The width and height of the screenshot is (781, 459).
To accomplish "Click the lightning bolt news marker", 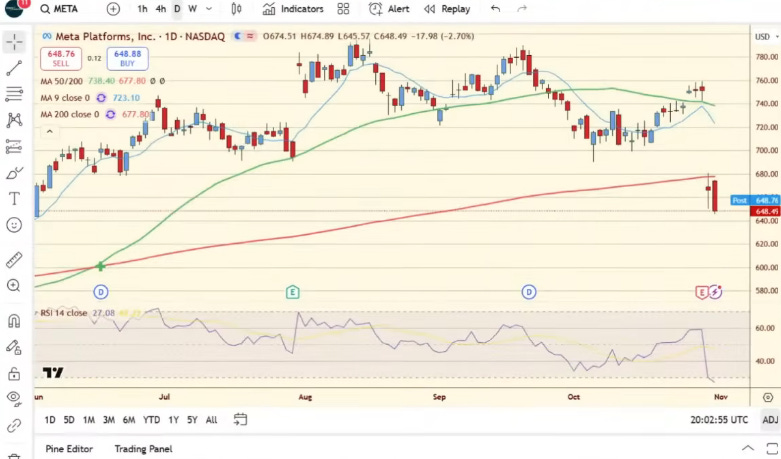I will coord(715,292).
